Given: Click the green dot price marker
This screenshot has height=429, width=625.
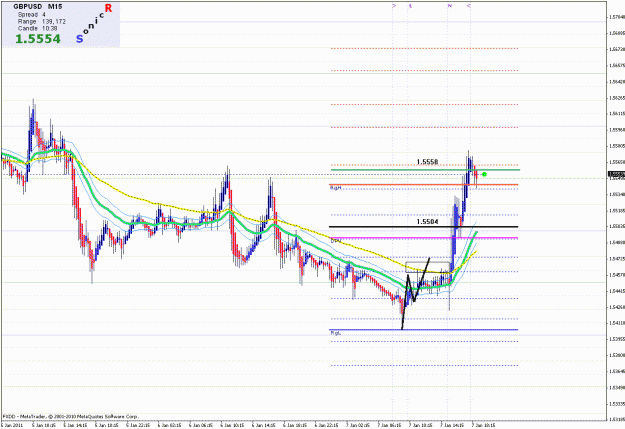Looking at the screenshot, I should pos(484,174).
